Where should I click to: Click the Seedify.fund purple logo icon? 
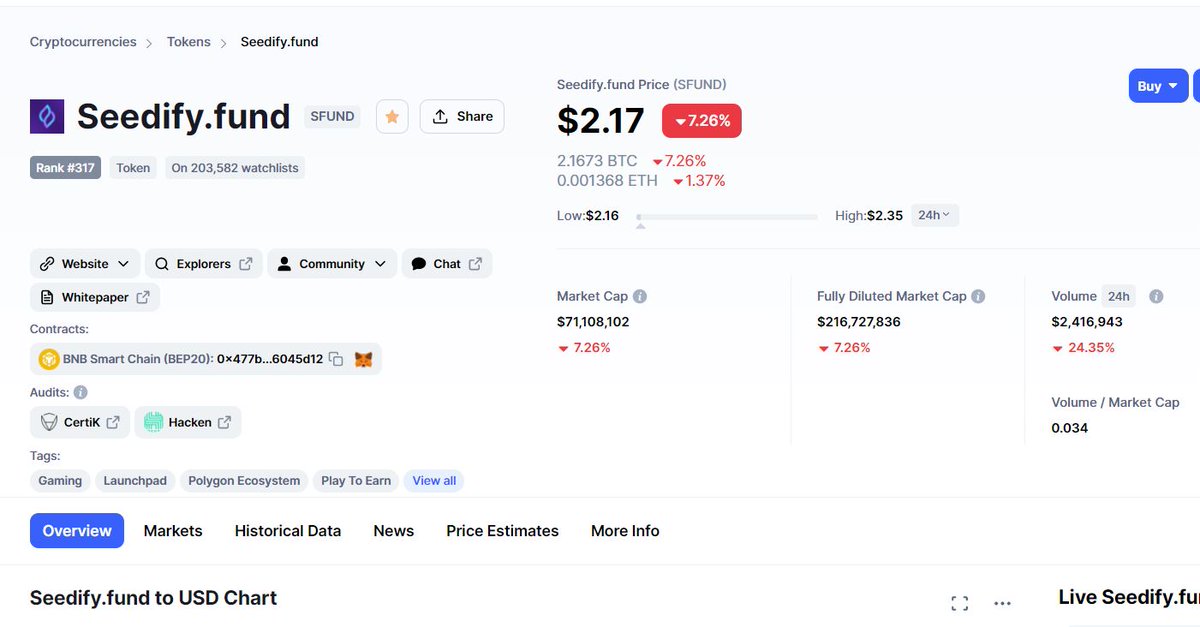point(47,117)
